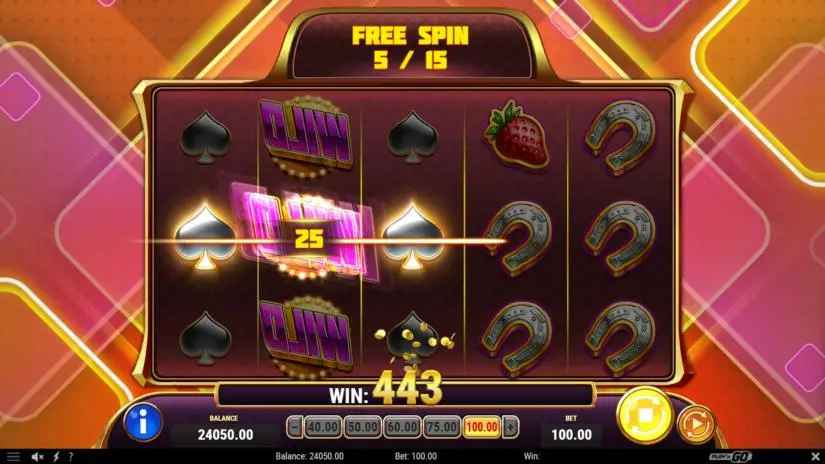Increase bet with the plus button
The width and height of the screenshot is (825, 464).
point(510,427)
